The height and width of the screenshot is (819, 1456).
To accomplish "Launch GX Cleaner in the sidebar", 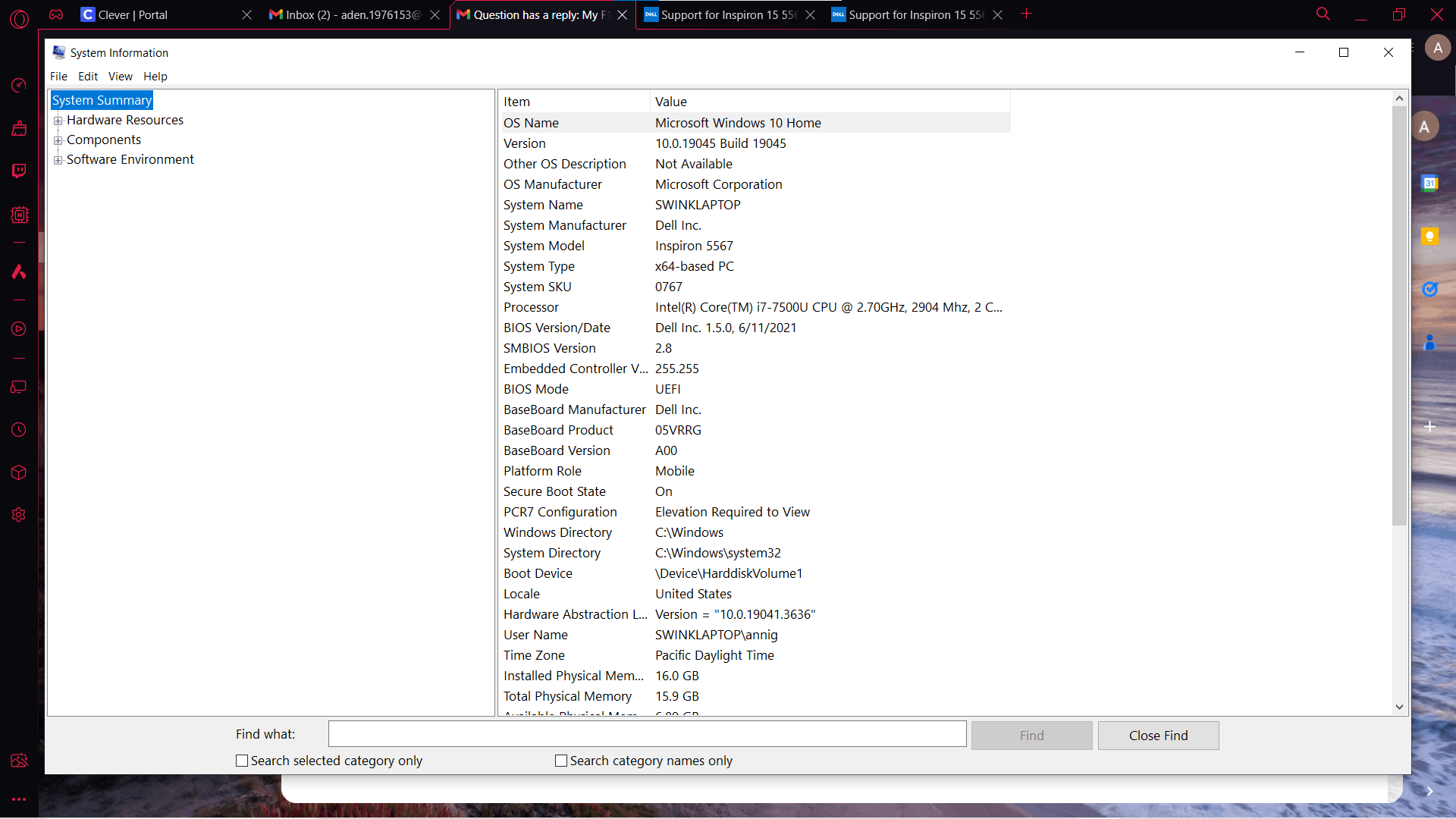I will click(19, 129).
